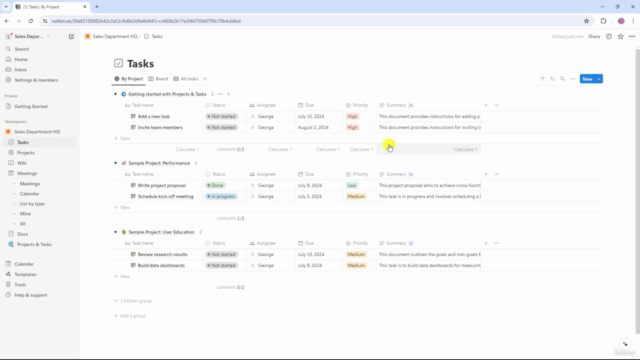Open the database view options ellipsis
The width and height of the screenshot is (640, 360).
click(x=573, y=79)
